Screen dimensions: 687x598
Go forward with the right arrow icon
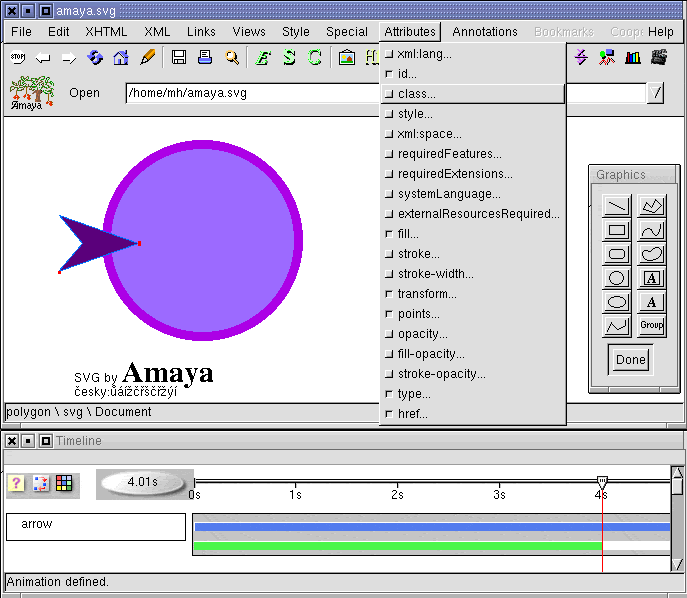point(69,57)
